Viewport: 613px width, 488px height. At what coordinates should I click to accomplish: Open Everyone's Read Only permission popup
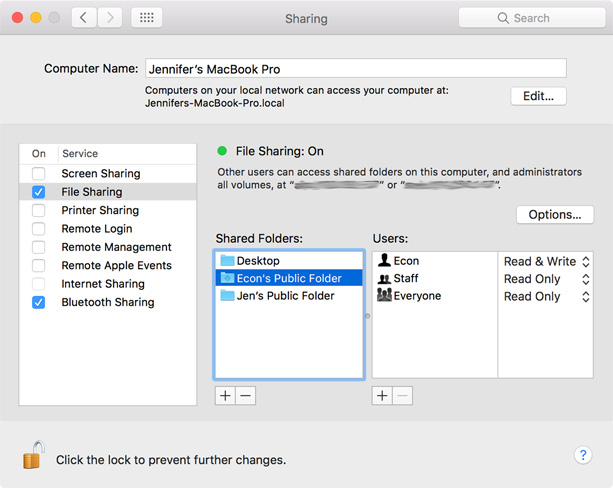coord(547,296)
